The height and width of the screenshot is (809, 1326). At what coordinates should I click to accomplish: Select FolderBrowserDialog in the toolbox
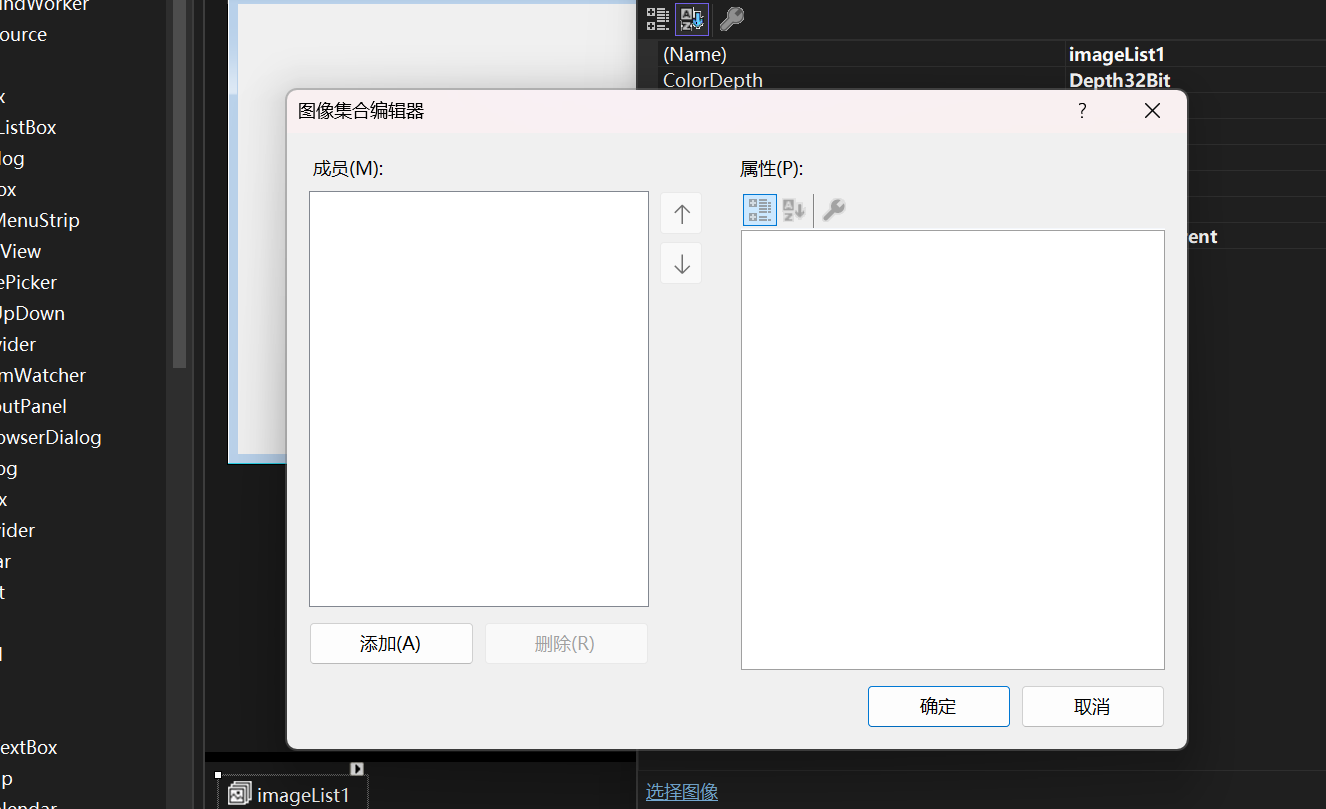pos(51,437)
